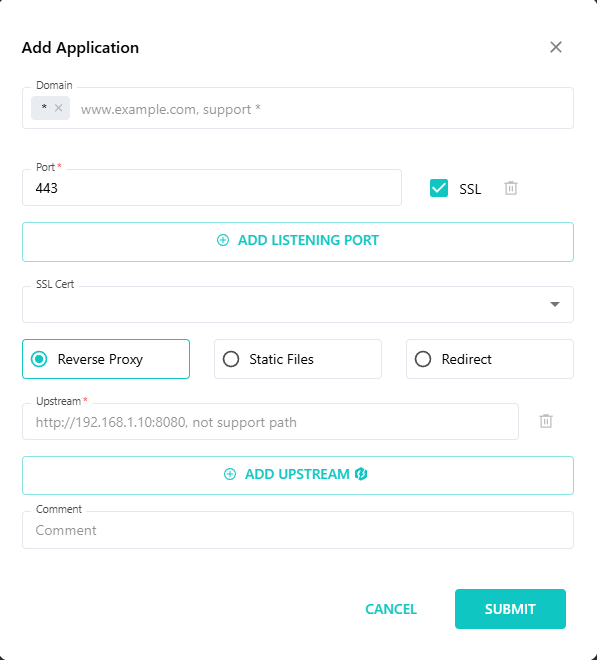The height and width of the screenshot is (660, 597).
Task: Click ADD UPSTREAM button text
Action: (297, 474)
